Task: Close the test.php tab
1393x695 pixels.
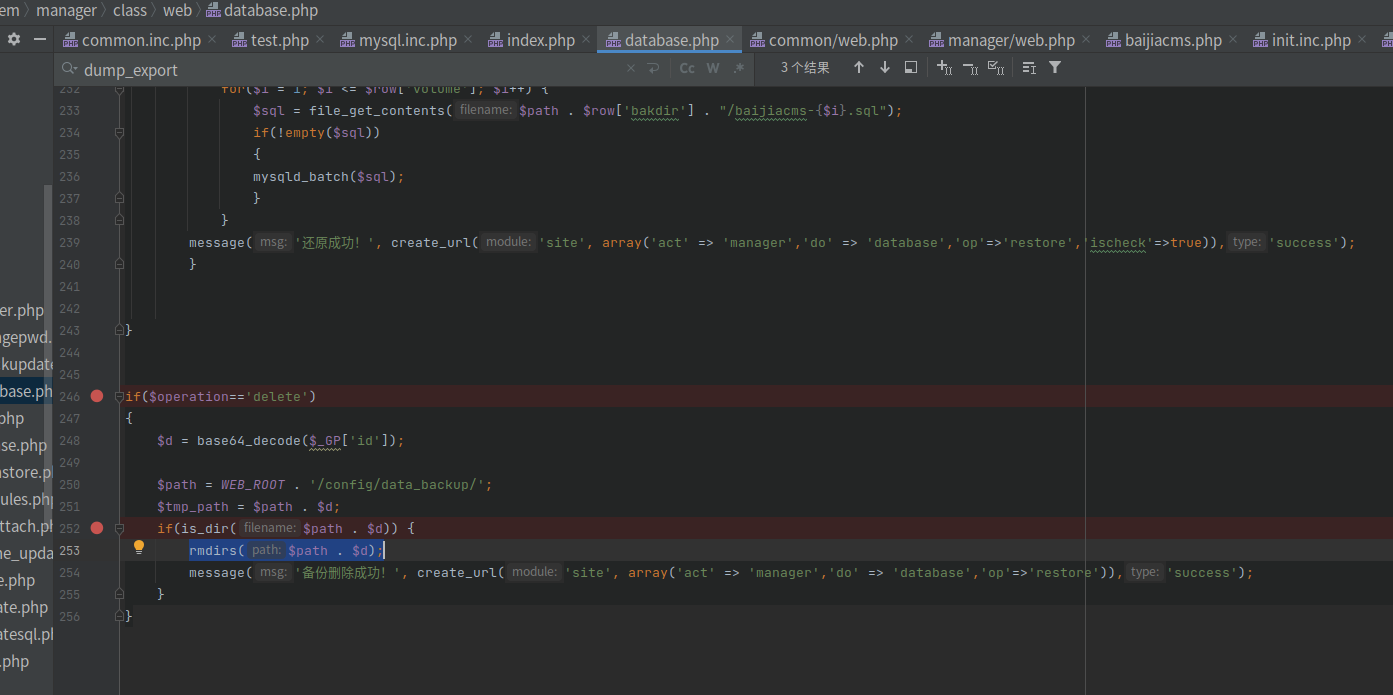Action: pos(320,40)
